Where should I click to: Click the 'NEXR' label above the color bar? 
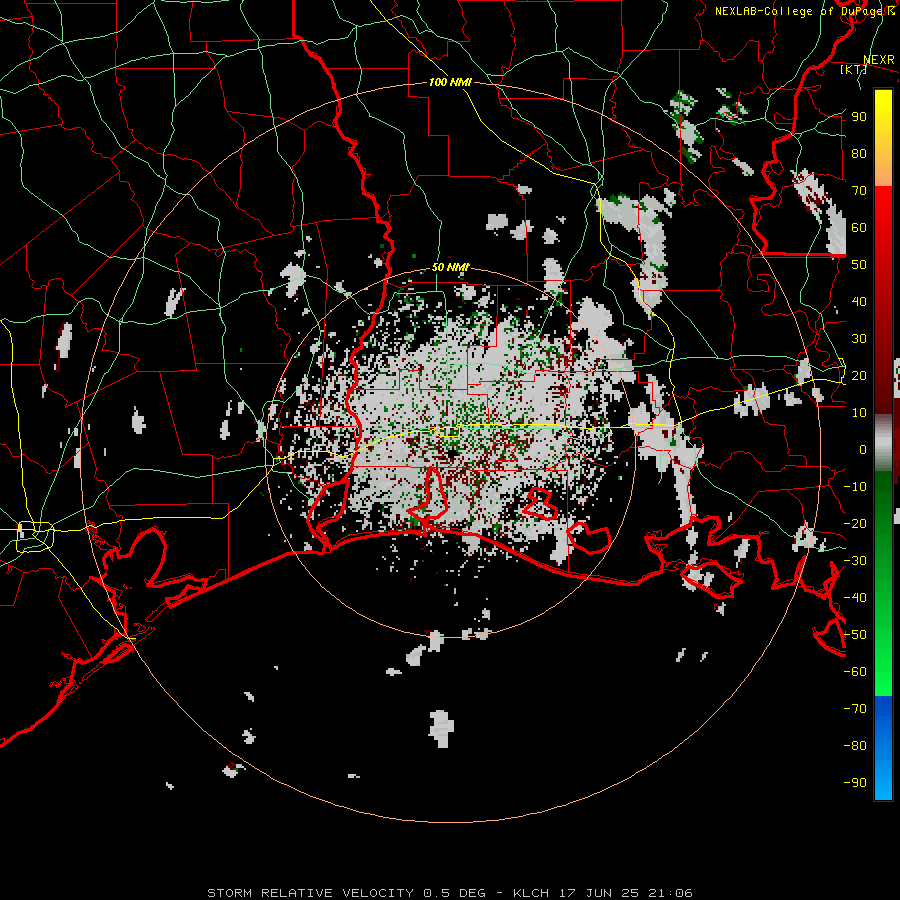879,60
